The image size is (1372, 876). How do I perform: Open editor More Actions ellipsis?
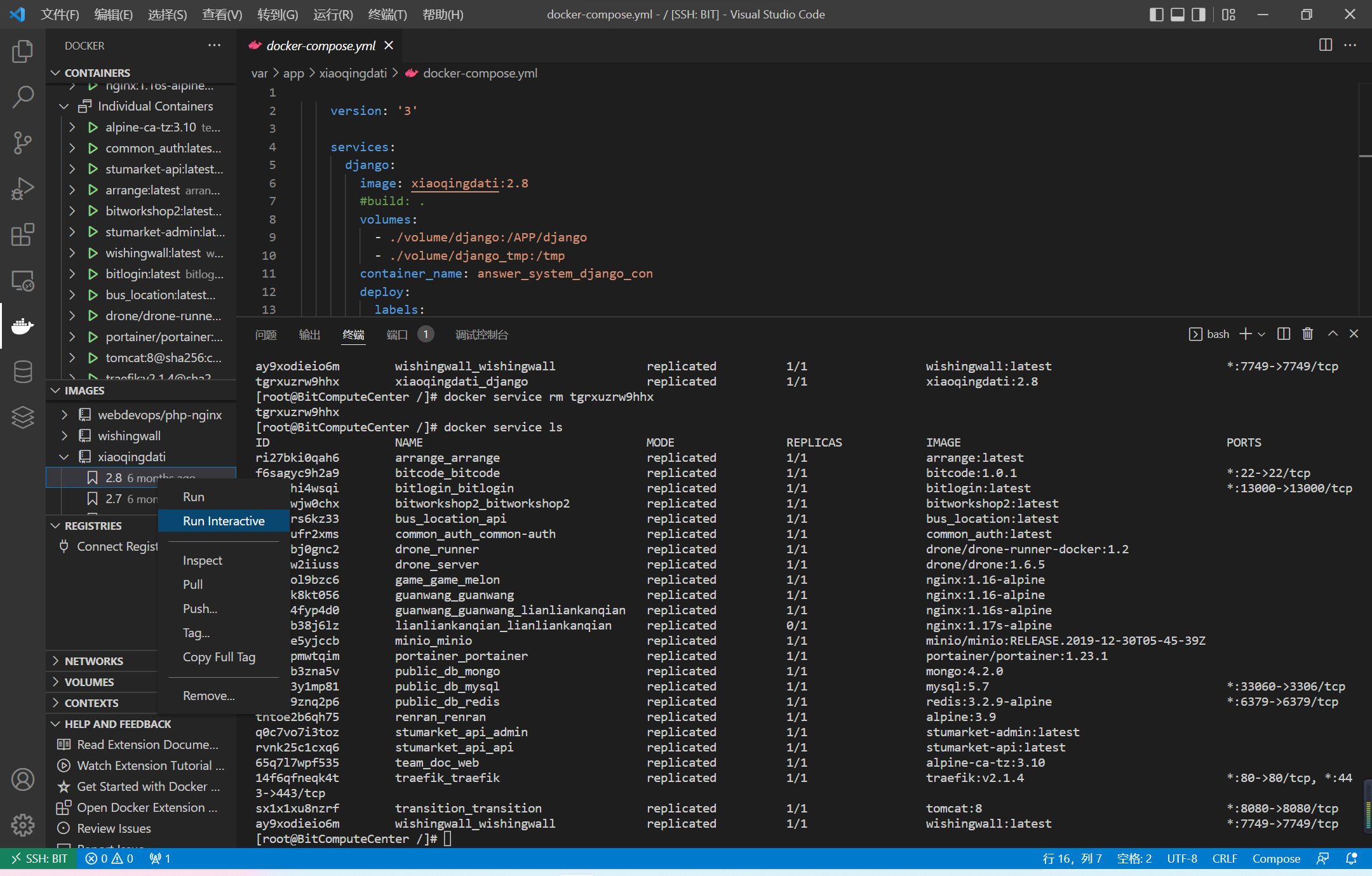pos(1350,45)
